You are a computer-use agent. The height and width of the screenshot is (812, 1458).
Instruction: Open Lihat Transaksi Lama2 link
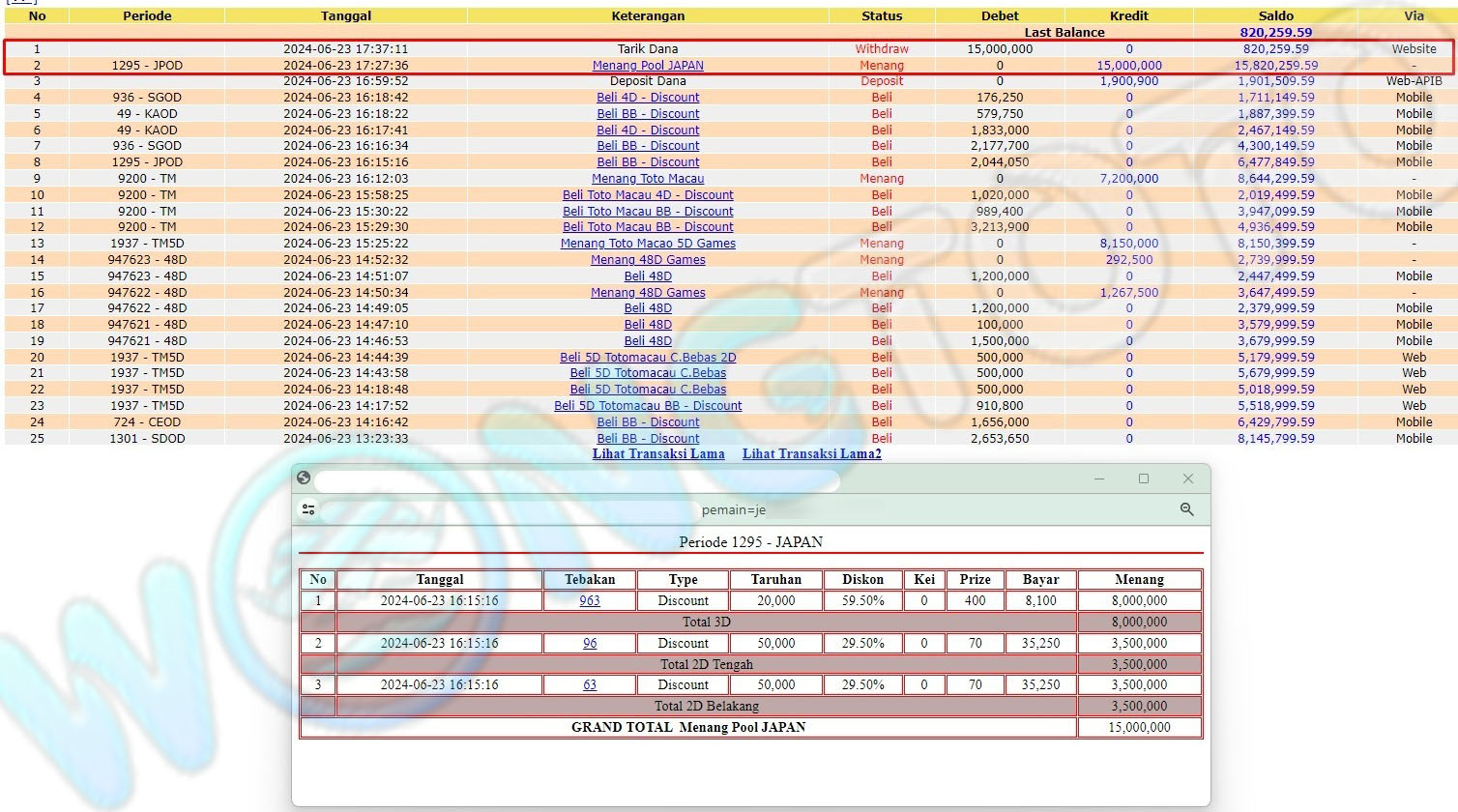point(811,454)
